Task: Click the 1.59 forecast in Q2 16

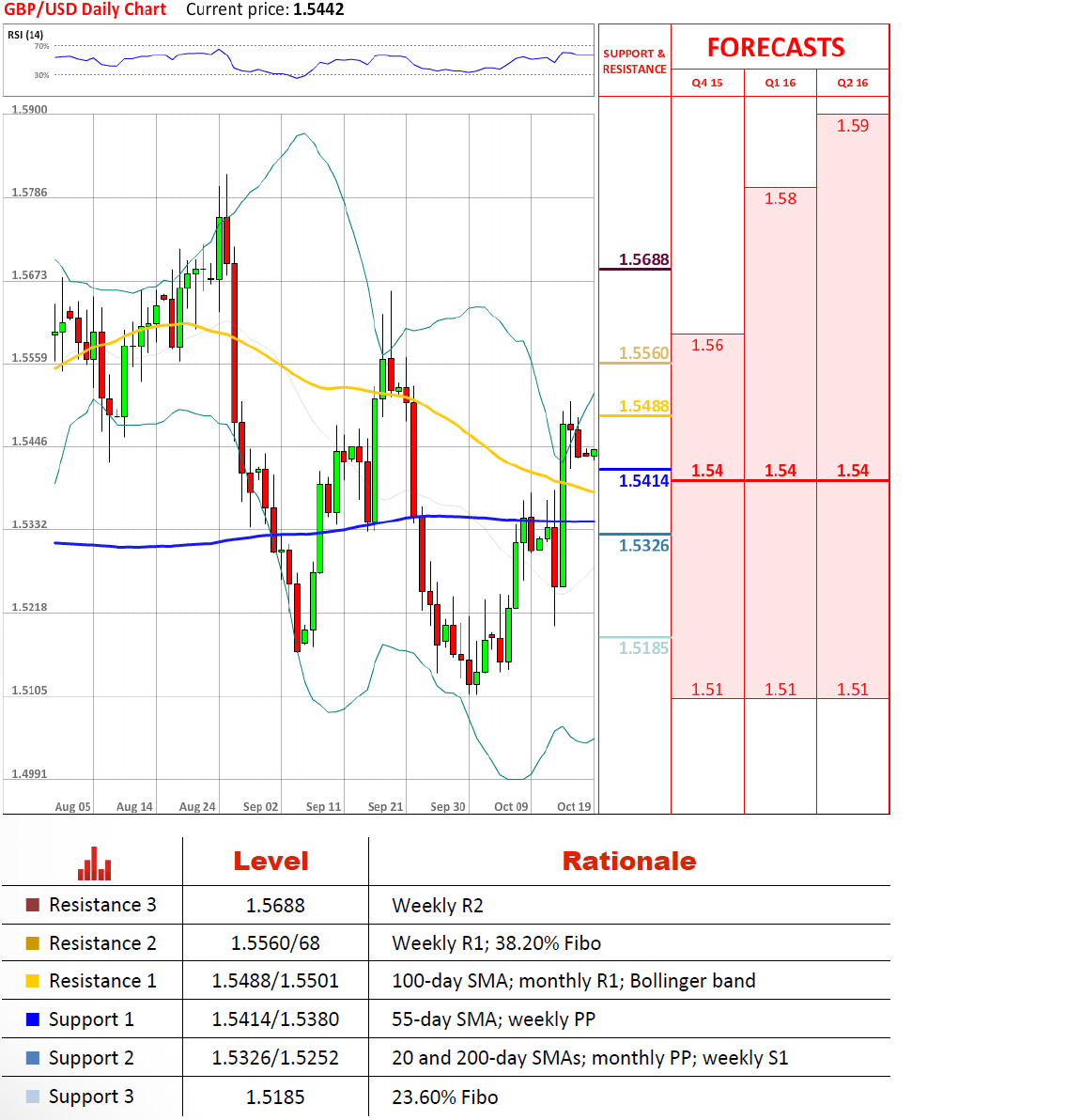Action: (853, 126)
